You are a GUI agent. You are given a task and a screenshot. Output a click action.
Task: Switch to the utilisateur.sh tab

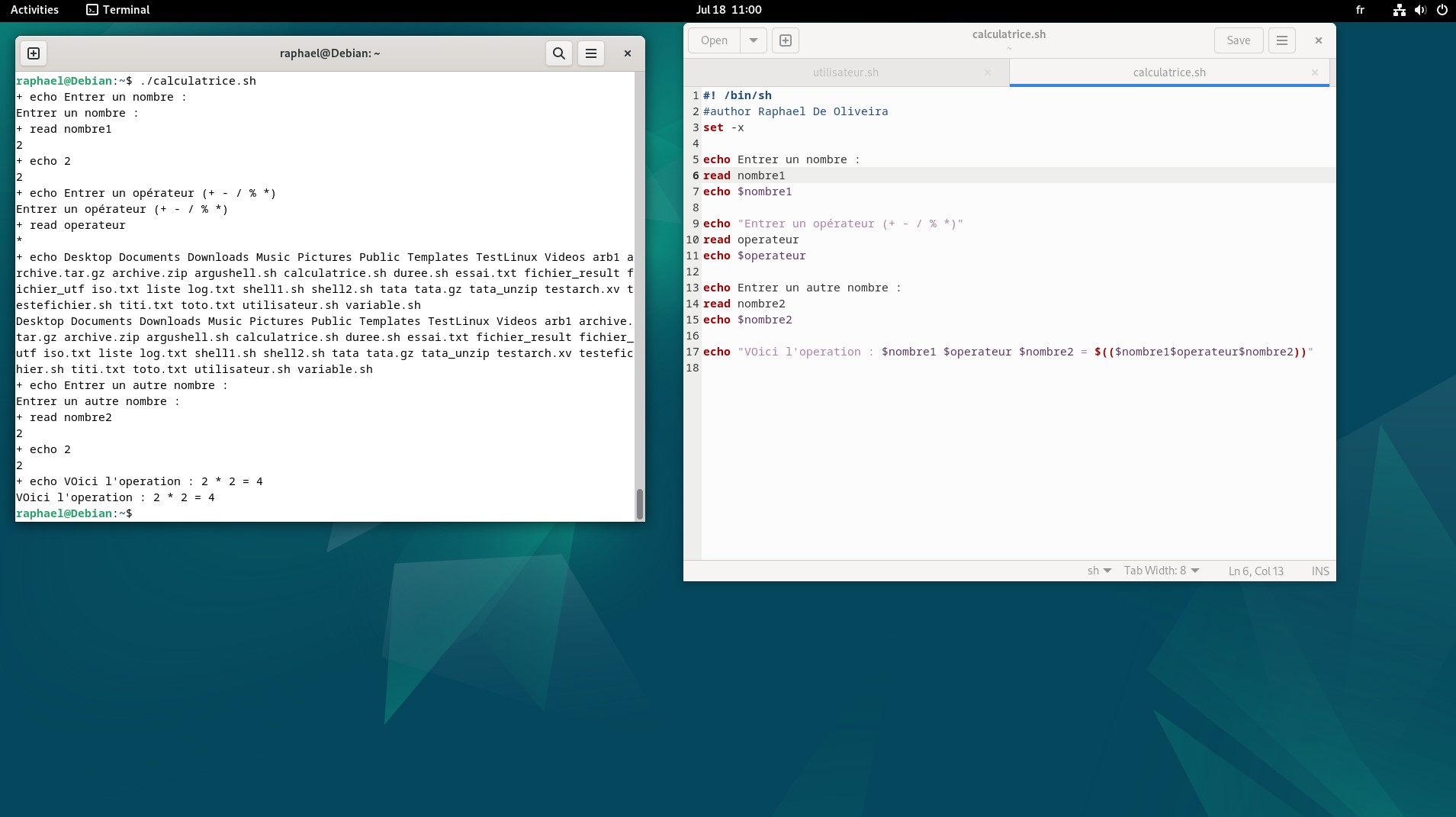click(x=845, y=72)
